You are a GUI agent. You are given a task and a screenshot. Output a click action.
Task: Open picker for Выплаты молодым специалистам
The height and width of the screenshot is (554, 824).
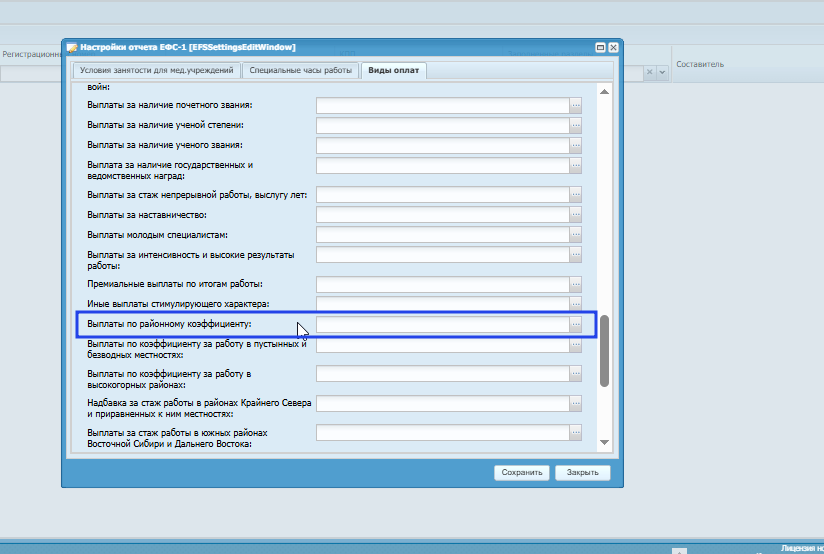[x=576, y=234]
